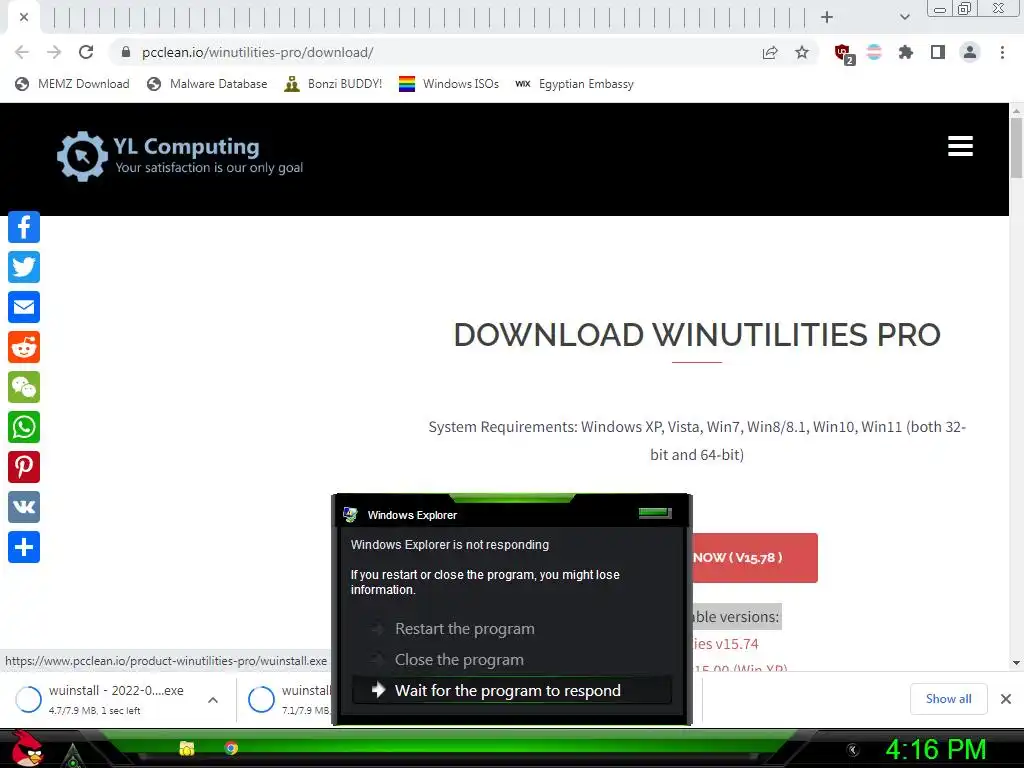
Task: Open a new browser tab
Action: (827, 17)
